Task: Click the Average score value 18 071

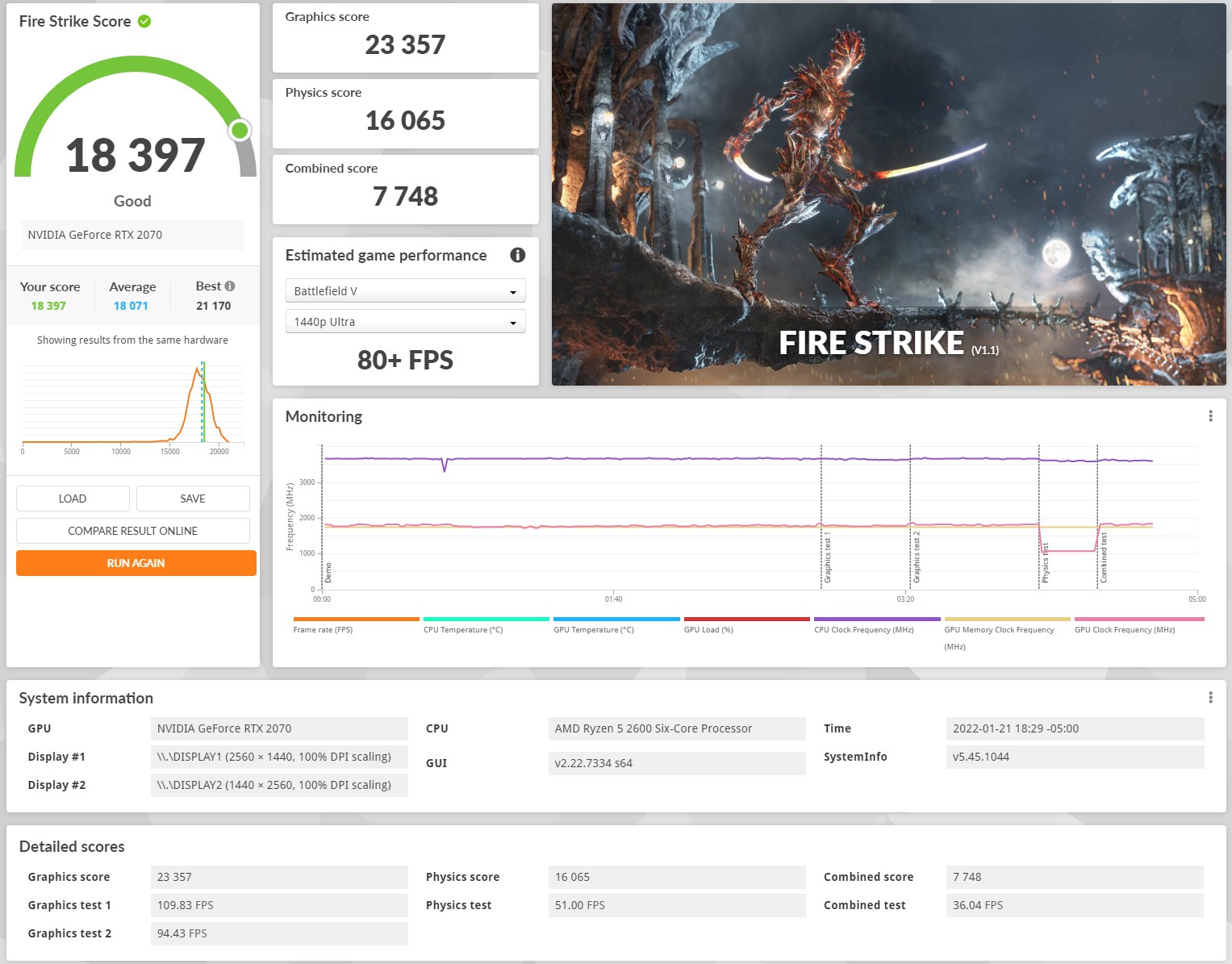Action: pos(131,306)
